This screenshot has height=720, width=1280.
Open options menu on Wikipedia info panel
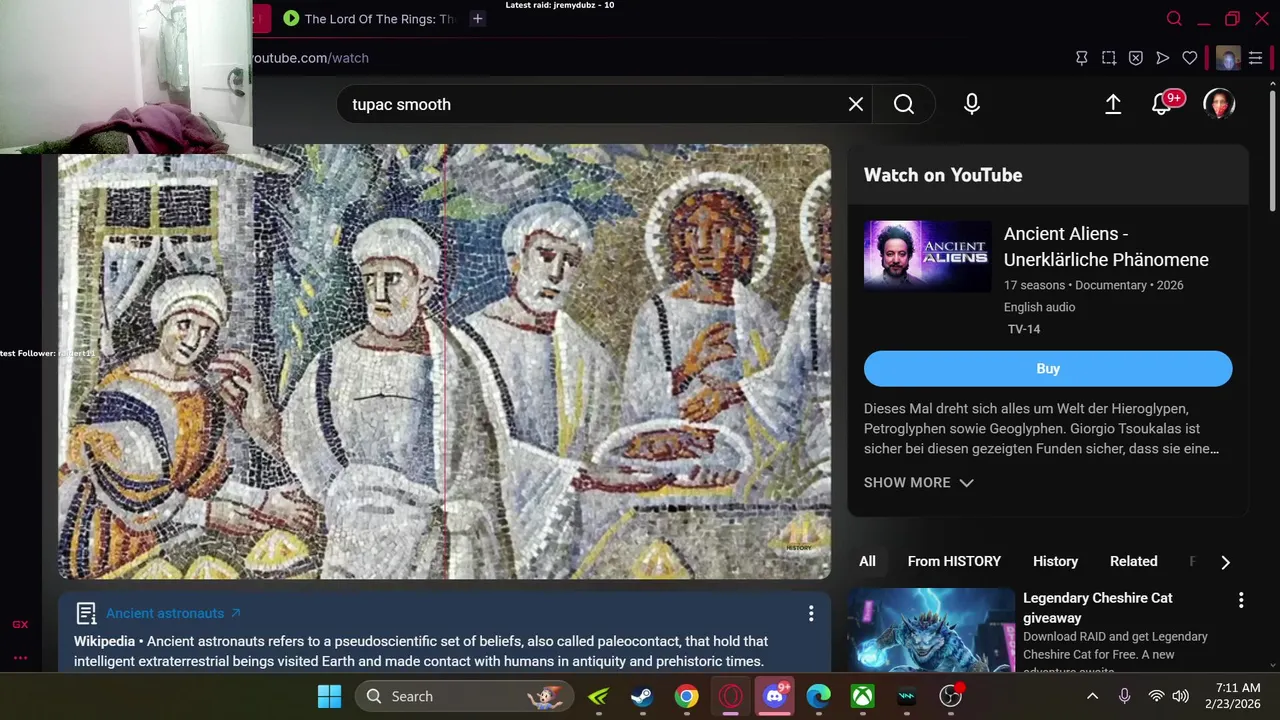point(811,613)
